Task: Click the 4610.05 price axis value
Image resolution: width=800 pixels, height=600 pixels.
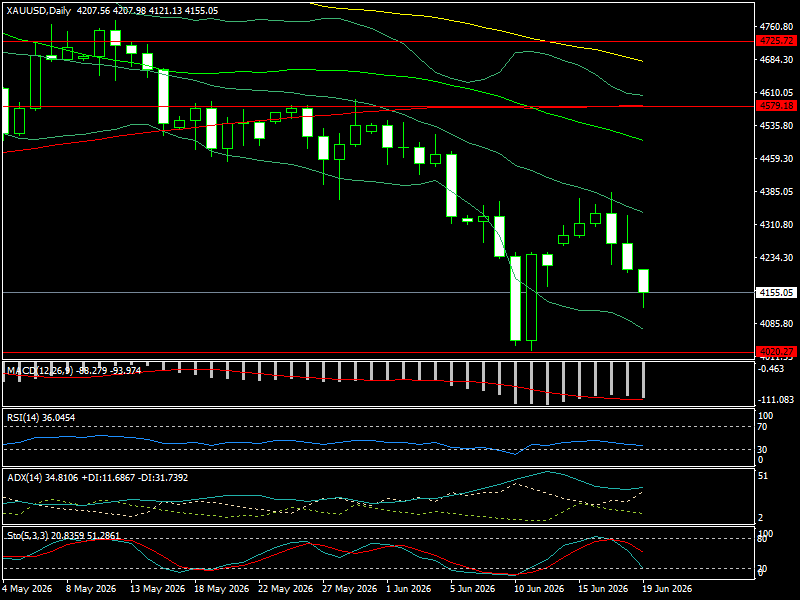Action: point(776,92)
